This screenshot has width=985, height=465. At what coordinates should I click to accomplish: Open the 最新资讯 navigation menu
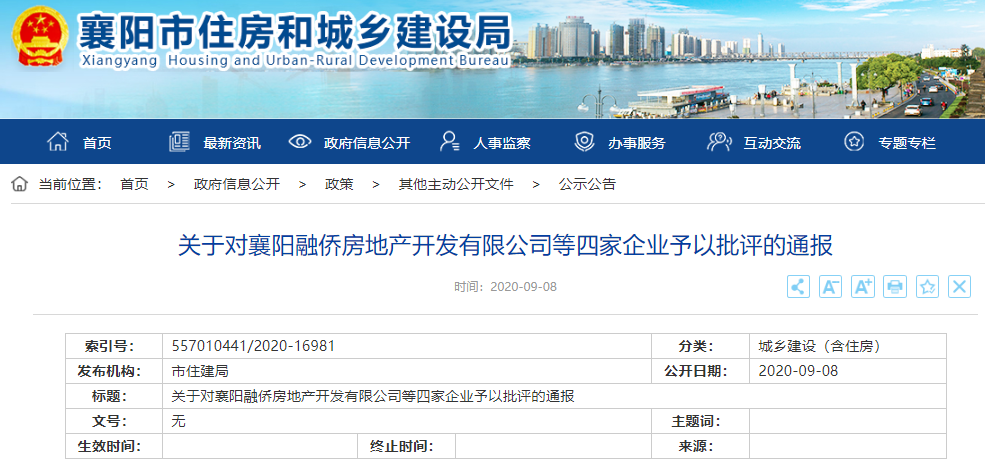[x=215, y=142]
